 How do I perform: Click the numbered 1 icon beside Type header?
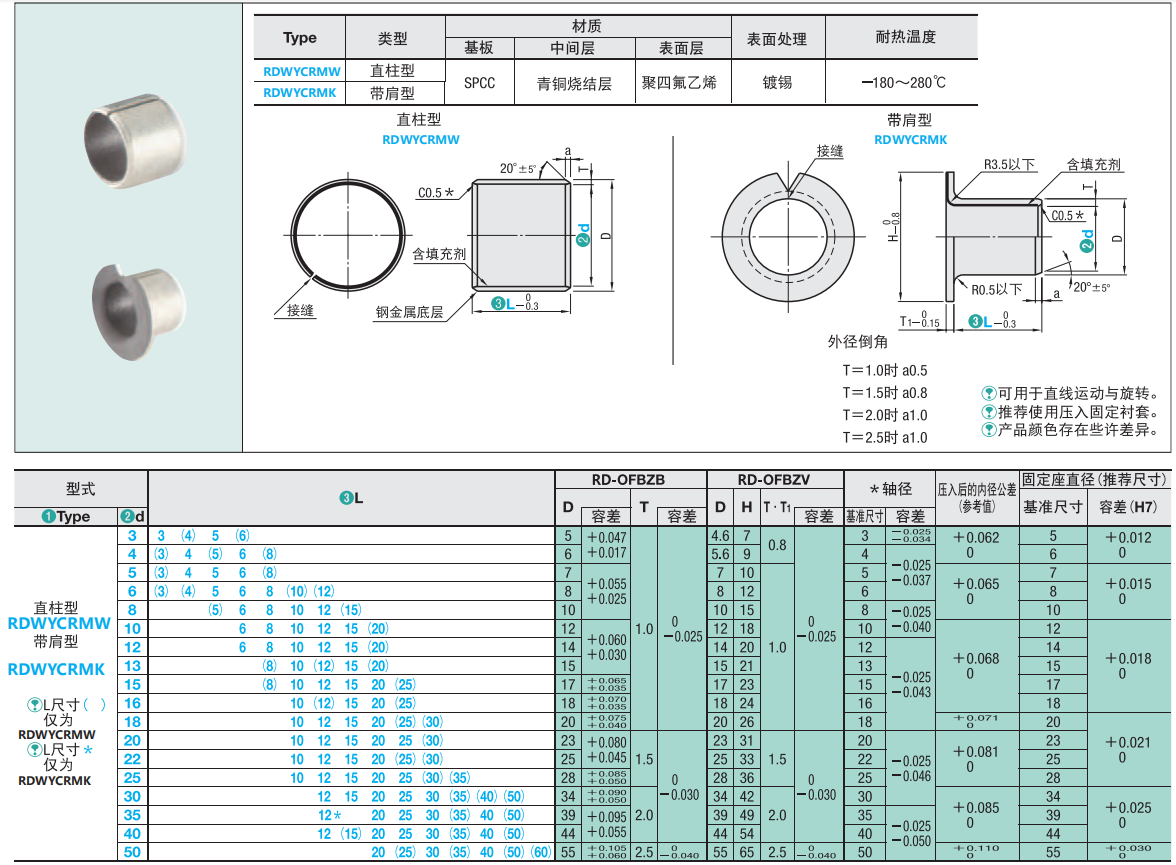pyautogui.click(x=48, y=517)
